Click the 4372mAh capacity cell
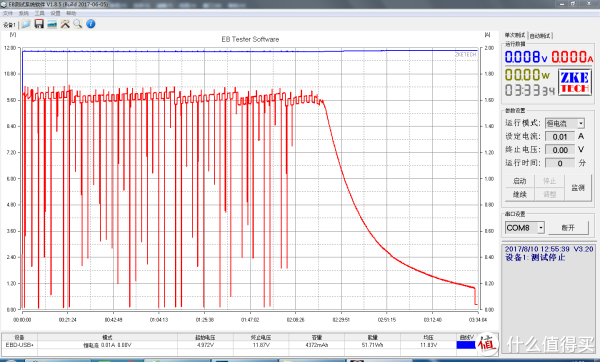 pyautogui.click(x=316, y=345)
